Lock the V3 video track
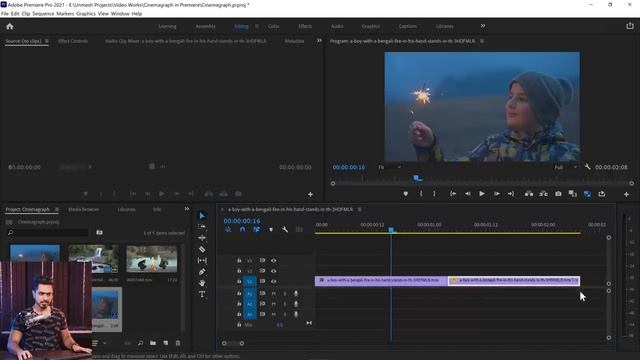640x360 pixels. pyautogui.click(x=239, y=260)
